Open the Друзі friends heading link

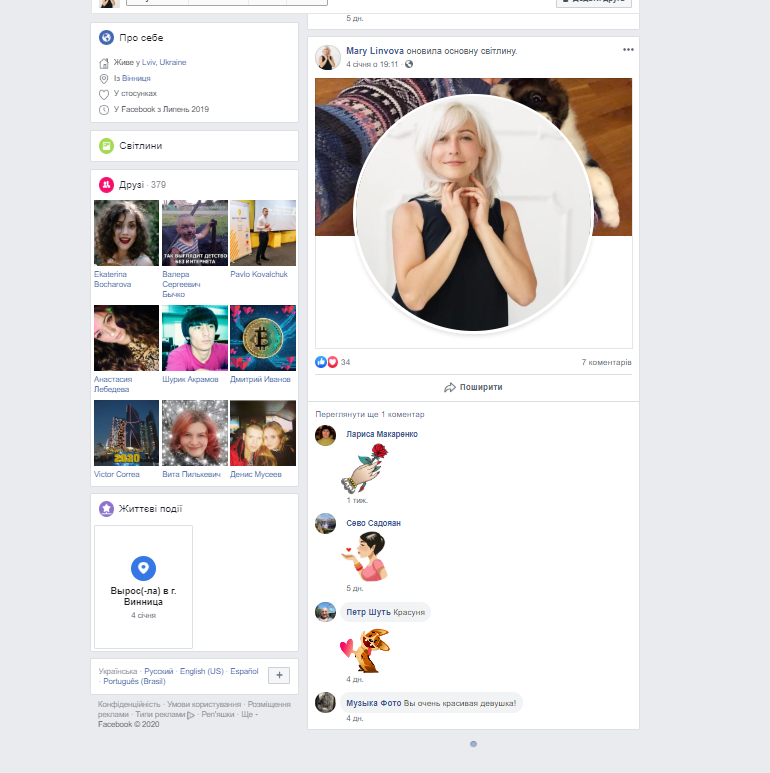point(132,185)
